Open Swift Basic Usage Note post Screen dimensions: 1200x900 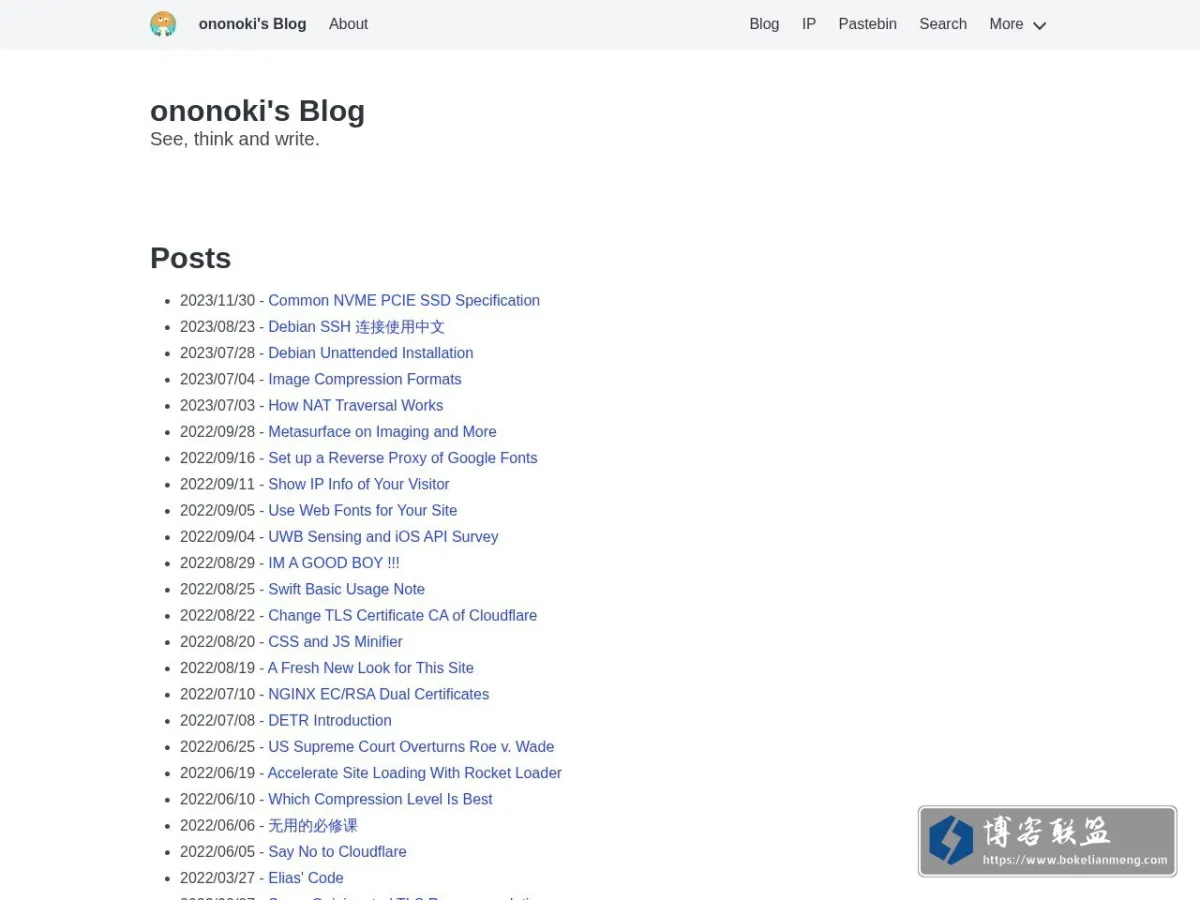pos(346,589)
